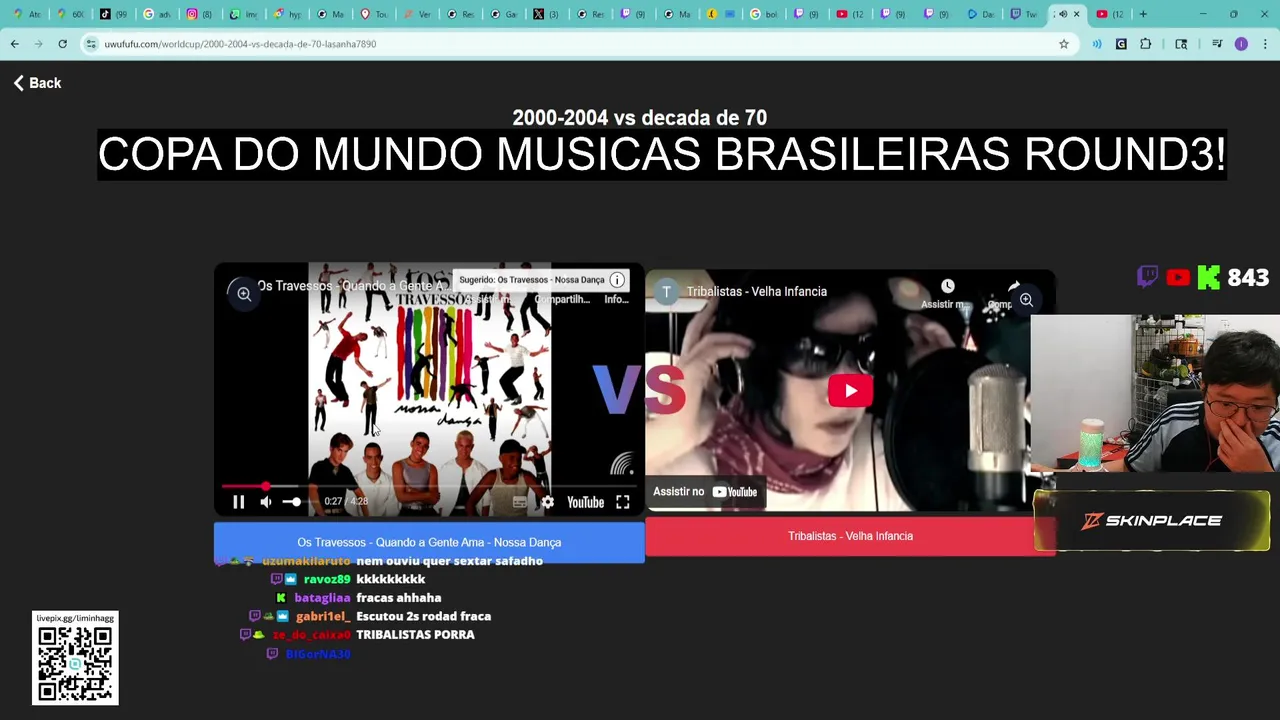The width and height of the screenshot is (1280, 720).
Task: Vote for Tribalistas - Velha Infancia red button
Action: click(x=850, y=536)
